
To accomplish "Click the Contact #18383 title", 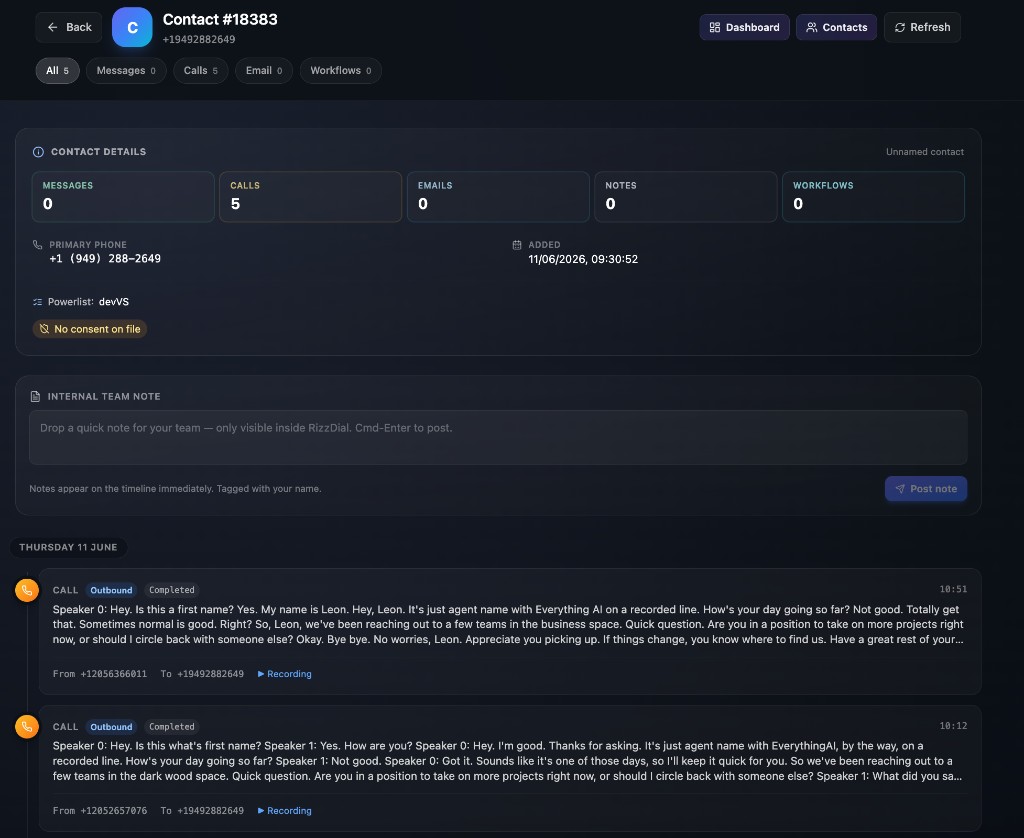I will pos(220,20).
